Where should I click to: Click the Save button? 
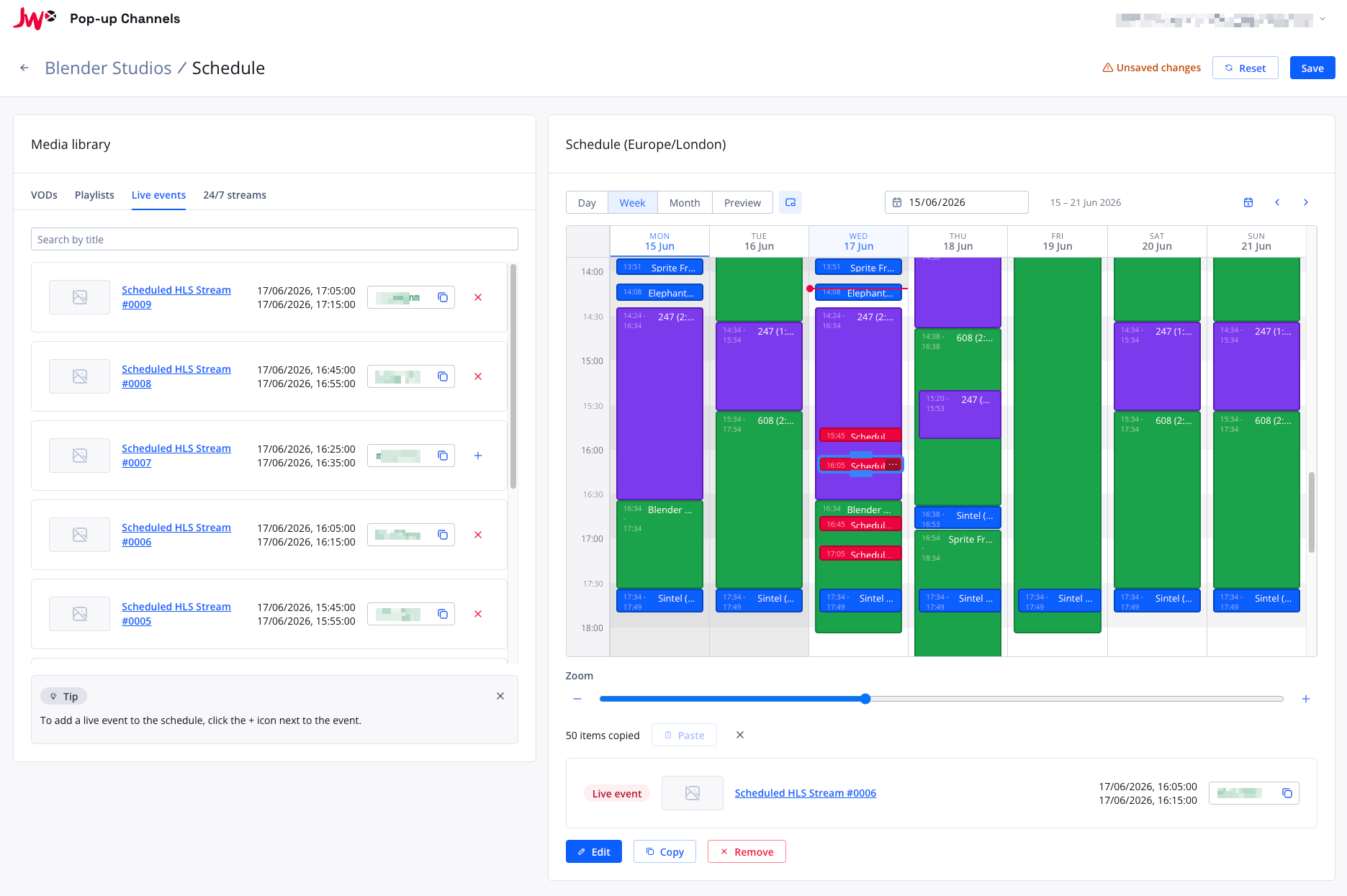click(x=1312, y=68)
